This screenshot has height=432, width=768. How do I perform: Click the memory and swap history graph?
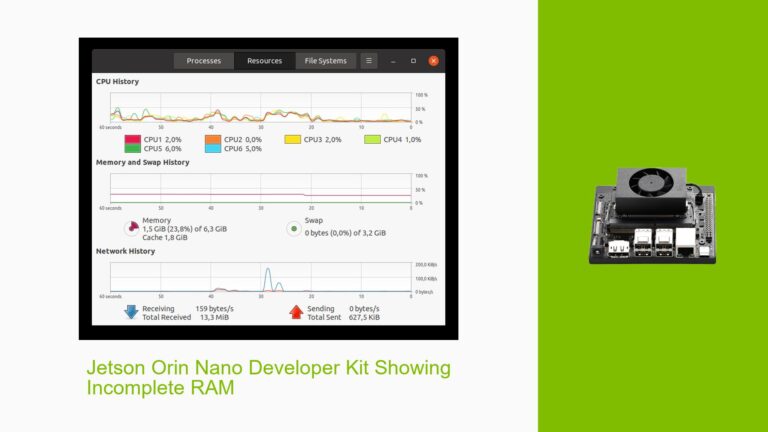(261, 189)
